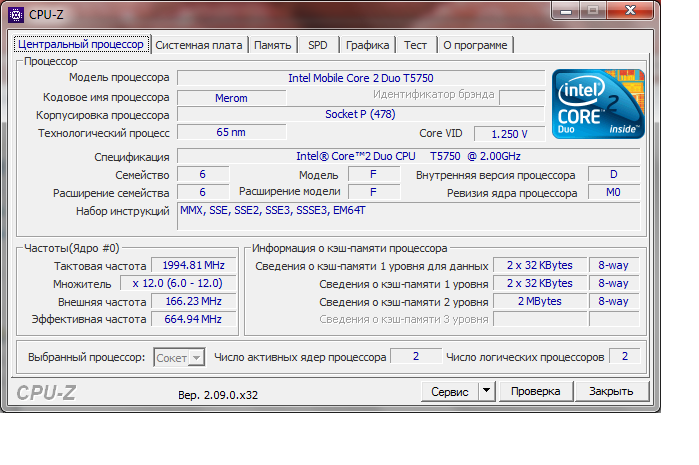Click the Merom code name value

click(x=231, y=98)
